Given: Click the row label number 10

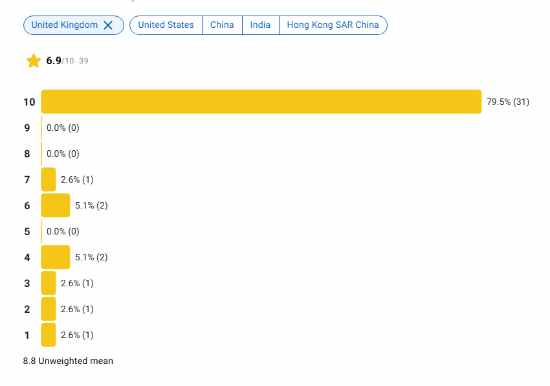Looking at the screenshot, I should [29, 102].
